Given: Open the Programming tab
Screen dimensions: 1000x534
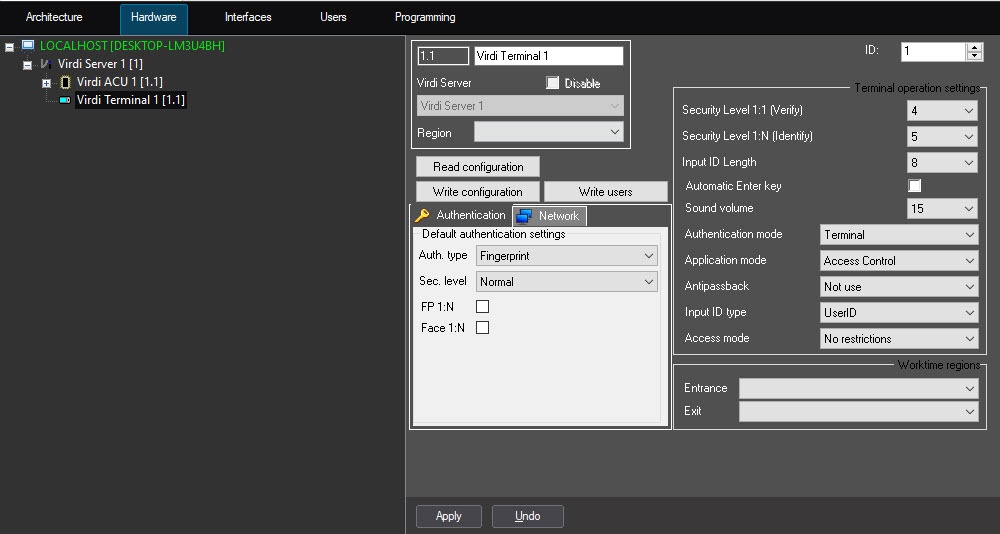Looking at the screenshot, I should coord(425,18).
